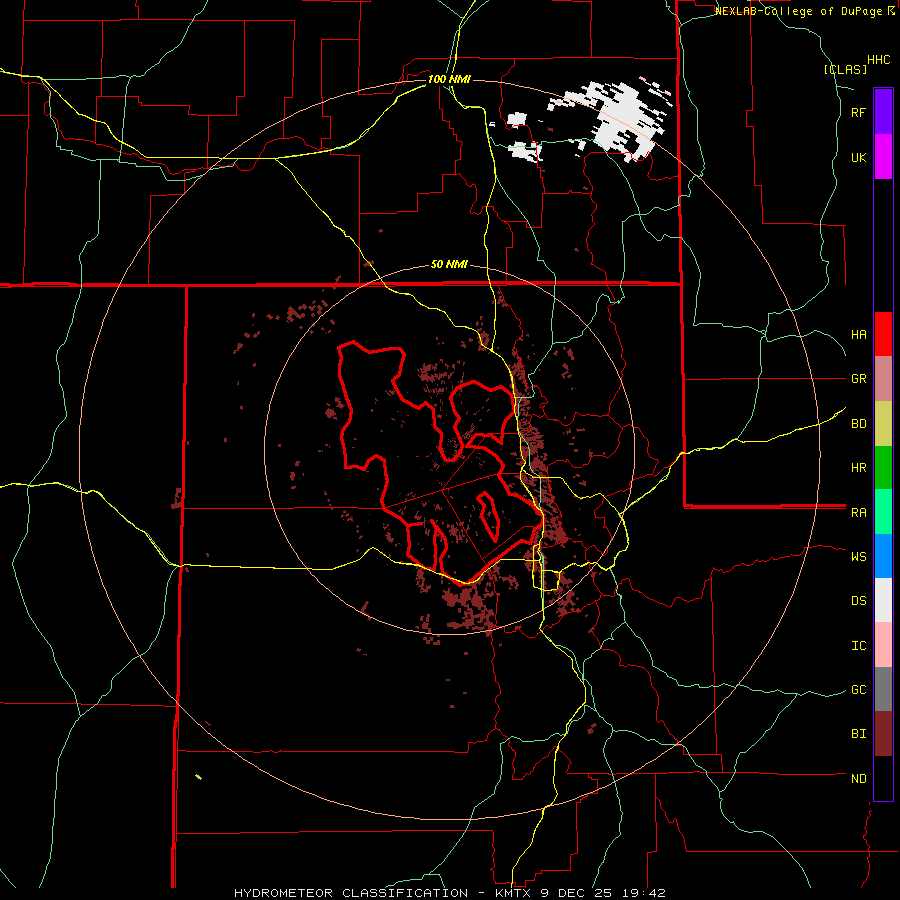The image size is (900, 900).
Task: Click the GC gray legend swatch
Action: 883,689
